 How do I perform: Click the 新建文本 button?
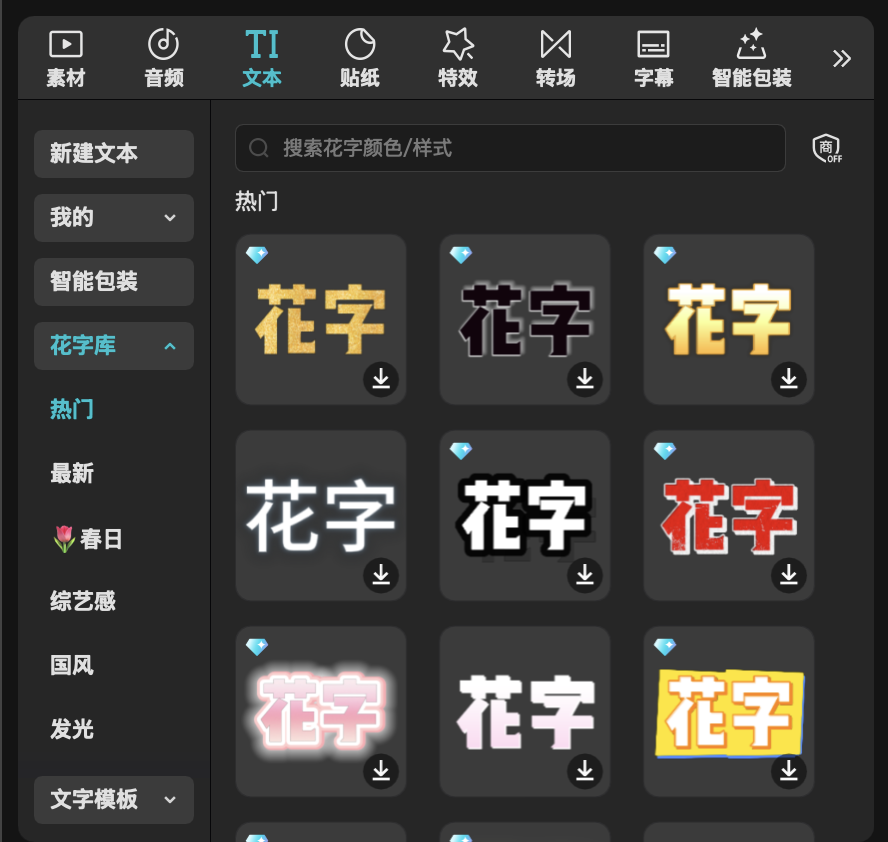click(x=114, y=153)
